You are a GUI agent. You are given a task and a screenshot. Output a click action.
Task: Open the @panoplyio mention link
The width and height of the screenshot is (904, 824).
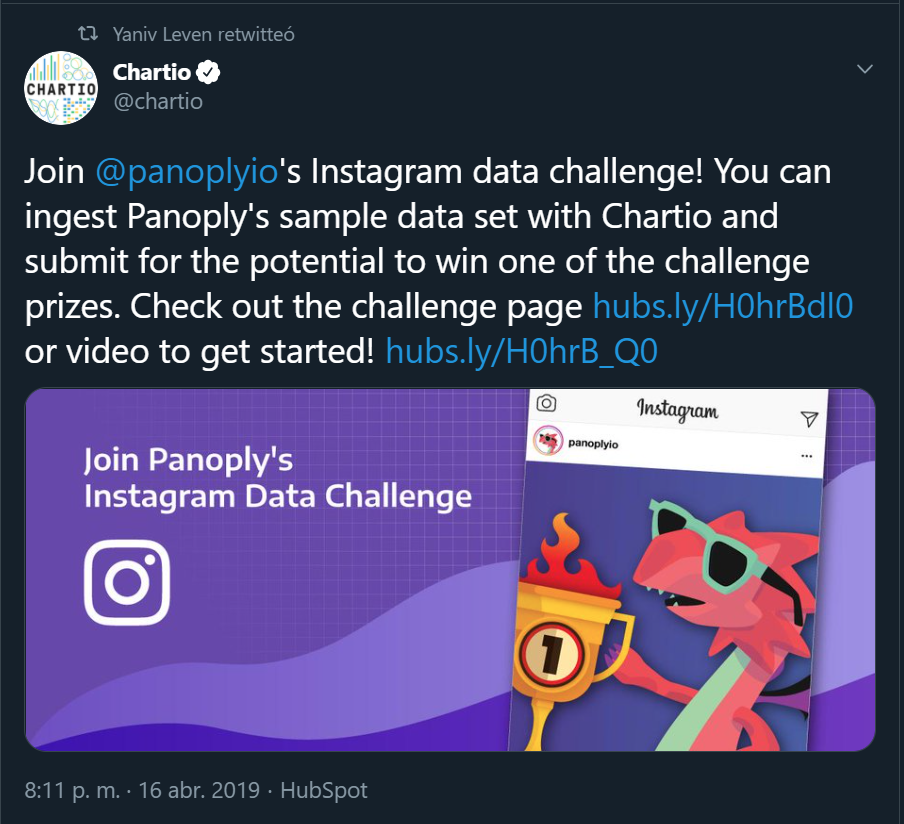185,172
